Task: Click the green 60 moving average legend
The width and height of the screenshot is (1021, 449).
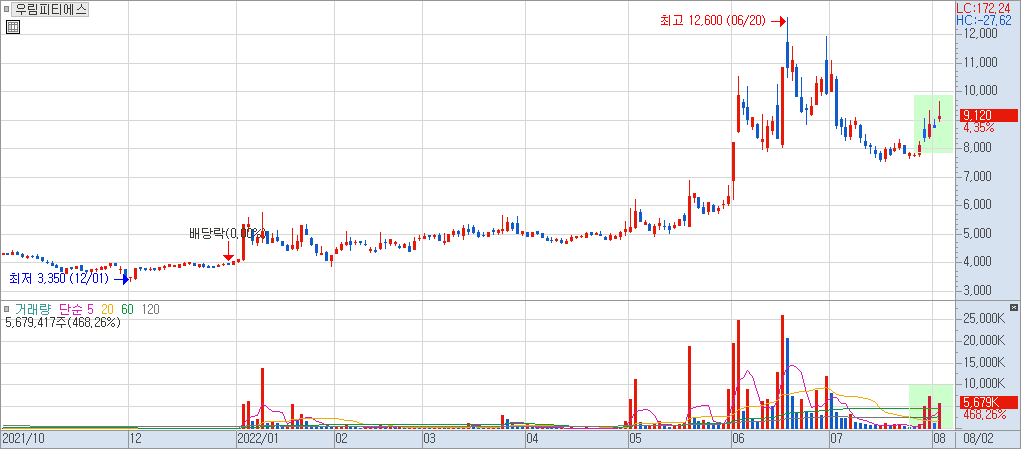Action: click(127, 310)
